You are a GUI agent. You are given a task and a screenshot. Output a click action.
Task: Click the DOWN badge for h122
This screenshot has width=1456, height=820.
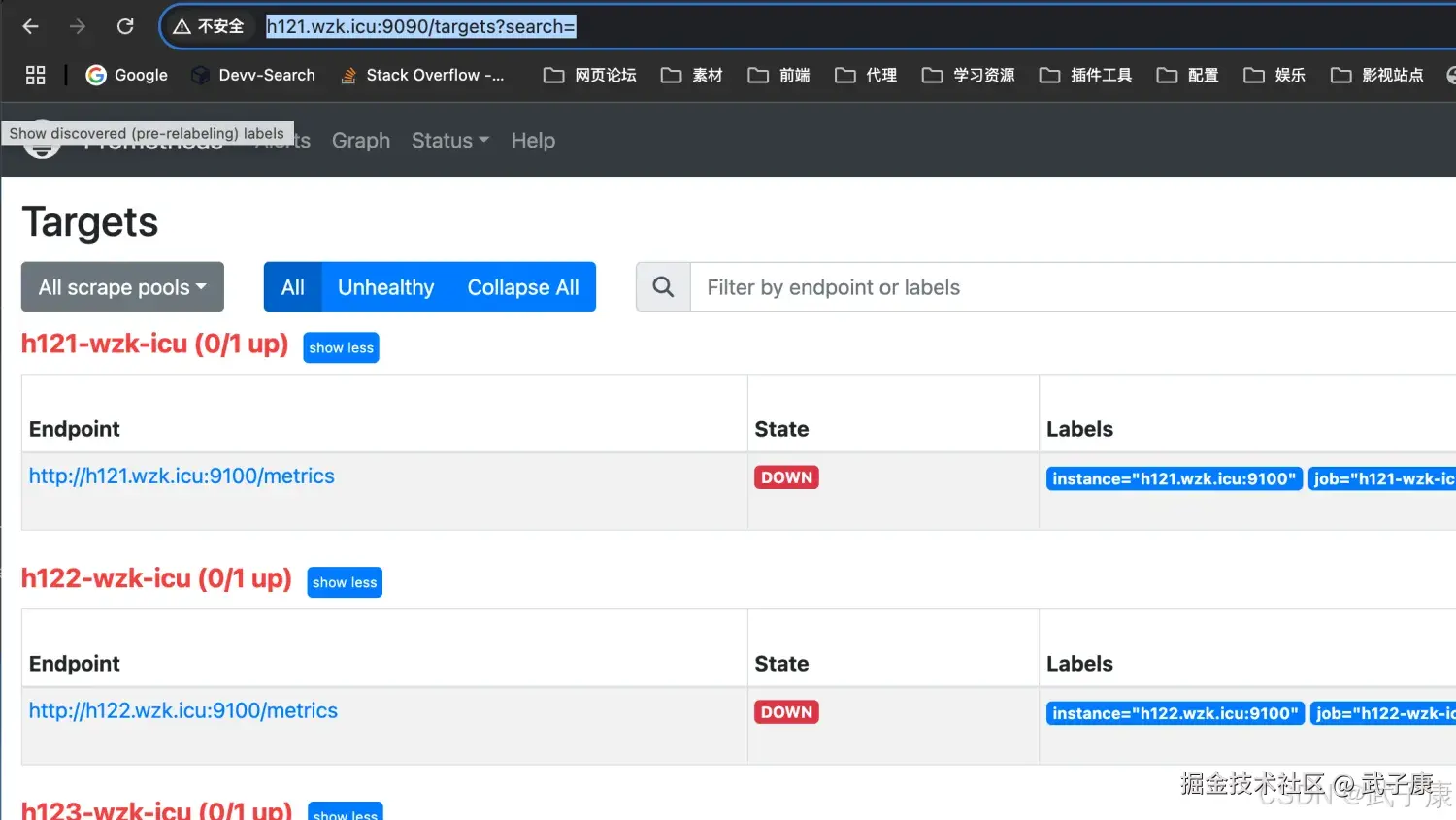click(786, 712)
